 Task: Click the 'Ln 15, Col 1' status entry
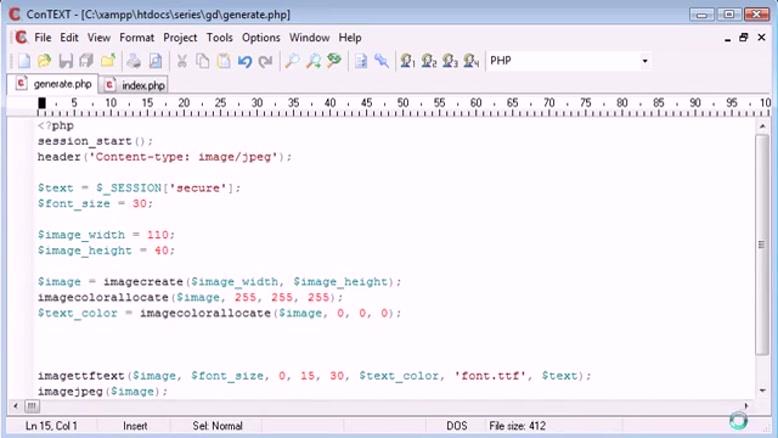coord(51,426)
